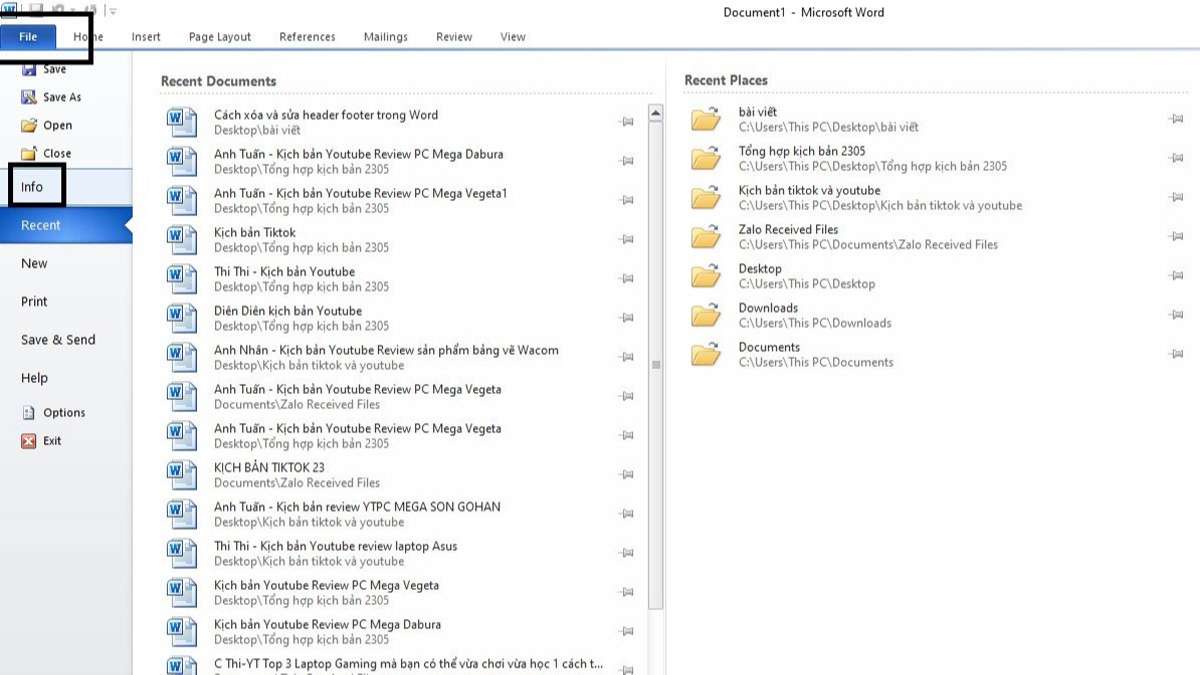Click Word icon beside Kịch bản Tiktok
The width and height of the screenshot is (1200, 675).
point(182,240)
